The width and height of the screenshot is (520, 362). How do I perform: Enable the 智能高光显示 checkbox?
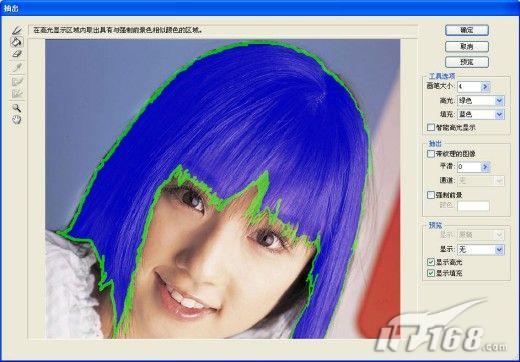(431, 127)
